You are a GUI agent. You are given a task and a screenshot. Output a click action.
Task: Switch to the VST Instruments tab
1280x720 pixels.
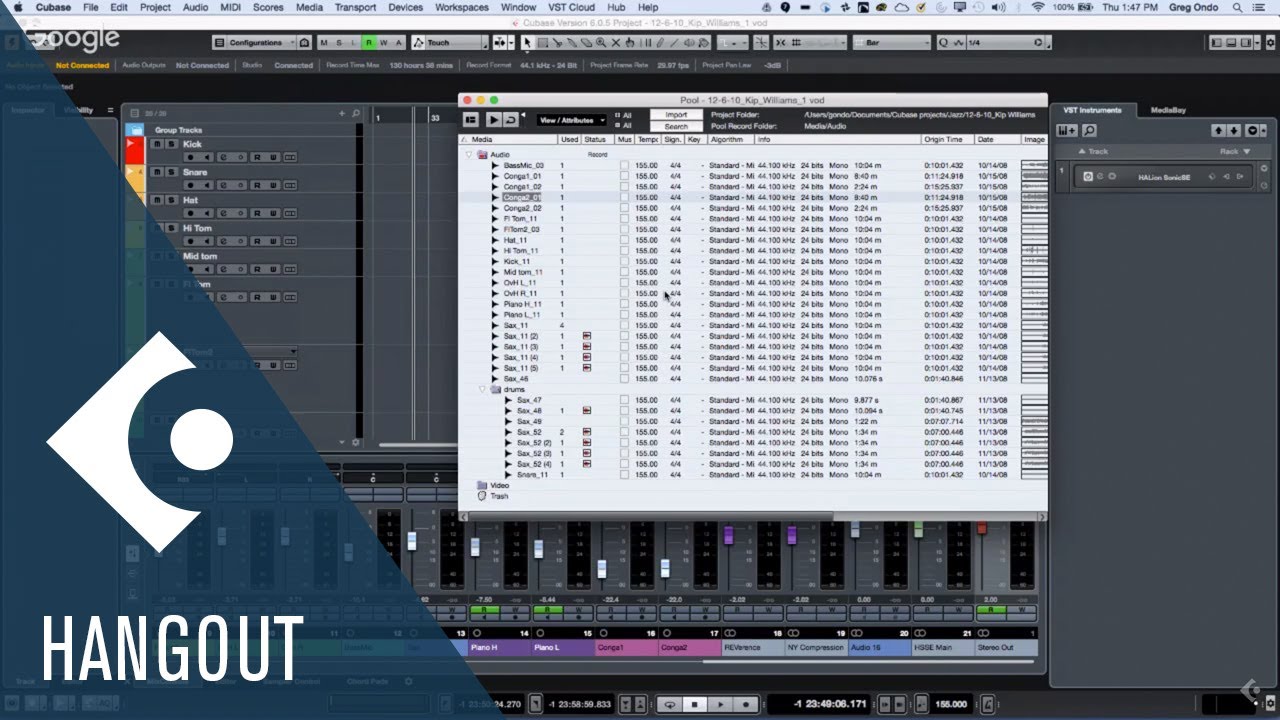1092,110
